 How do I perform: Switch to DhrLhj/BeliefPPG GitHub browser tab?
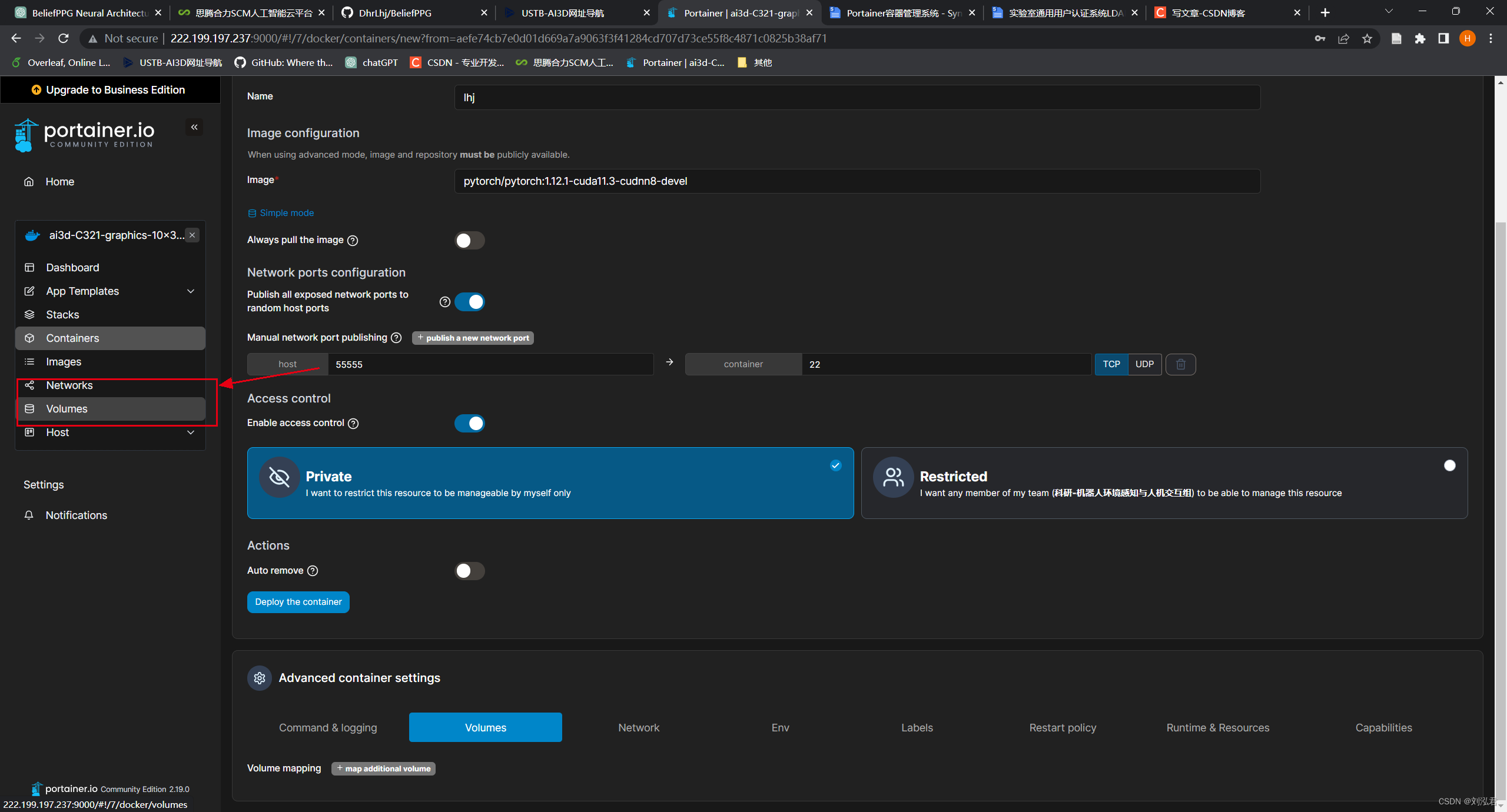coord(414,12)
